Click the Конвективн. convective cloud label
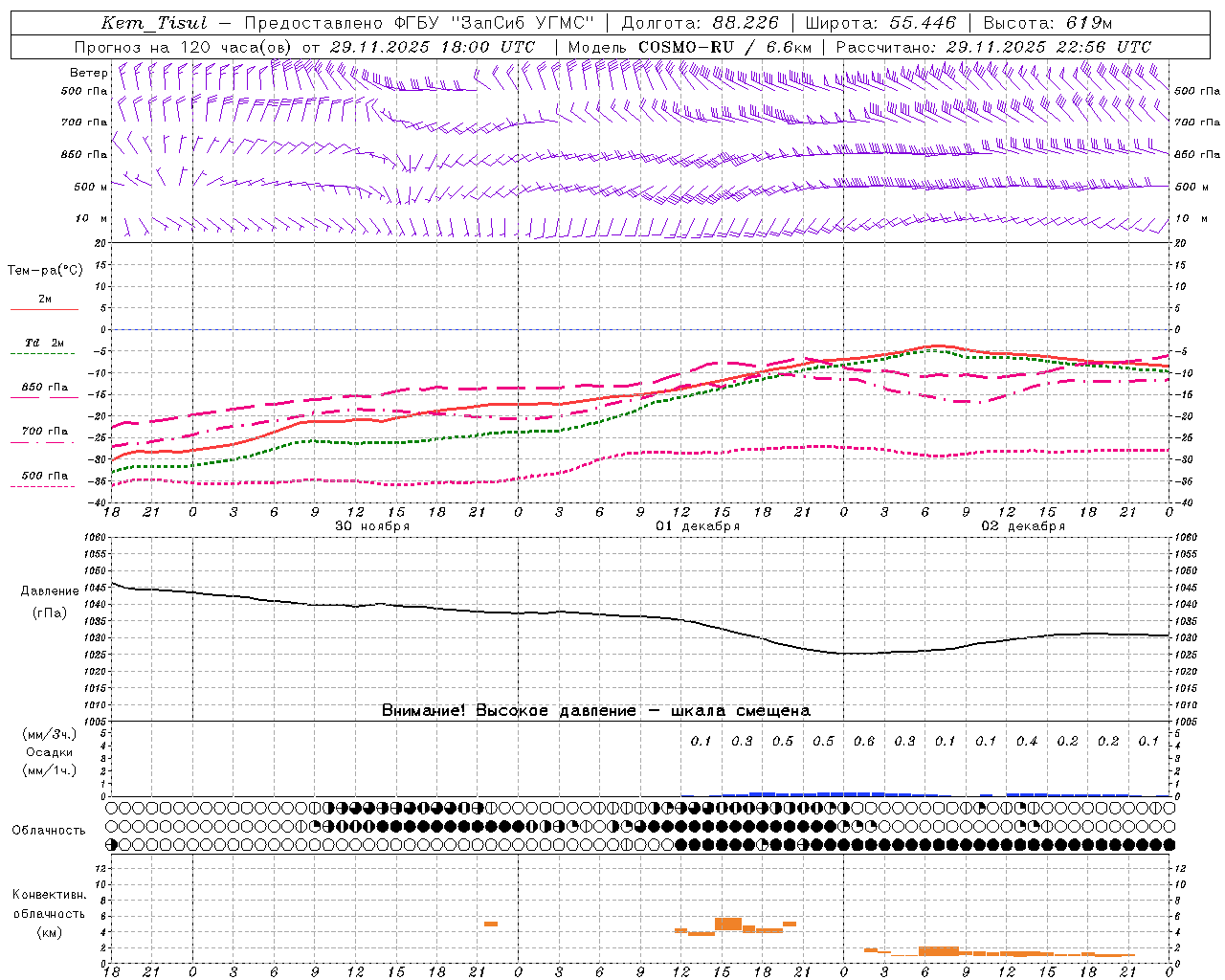This screenshot has height=980, width=1225. pyautogui.click(x=49, y=895)
